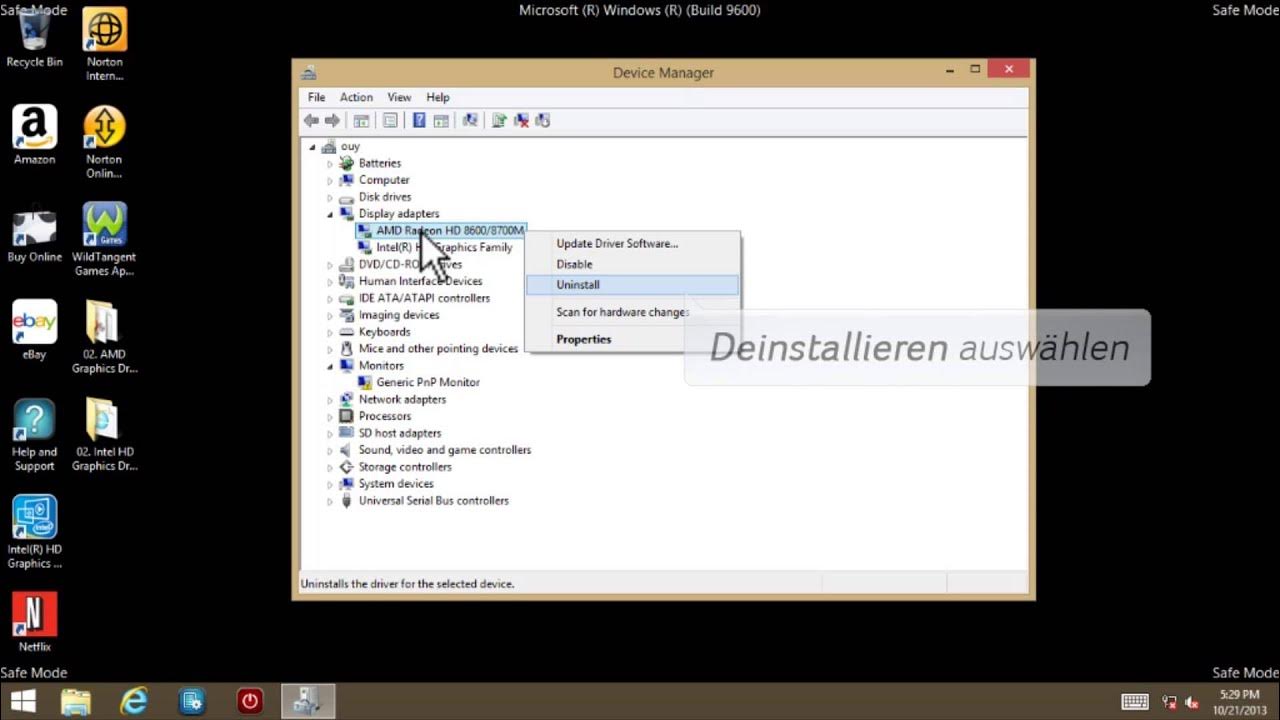Click the Uninstall toolbar icon with red X
The image size is (1280, 720).
[x=521, y=121]
